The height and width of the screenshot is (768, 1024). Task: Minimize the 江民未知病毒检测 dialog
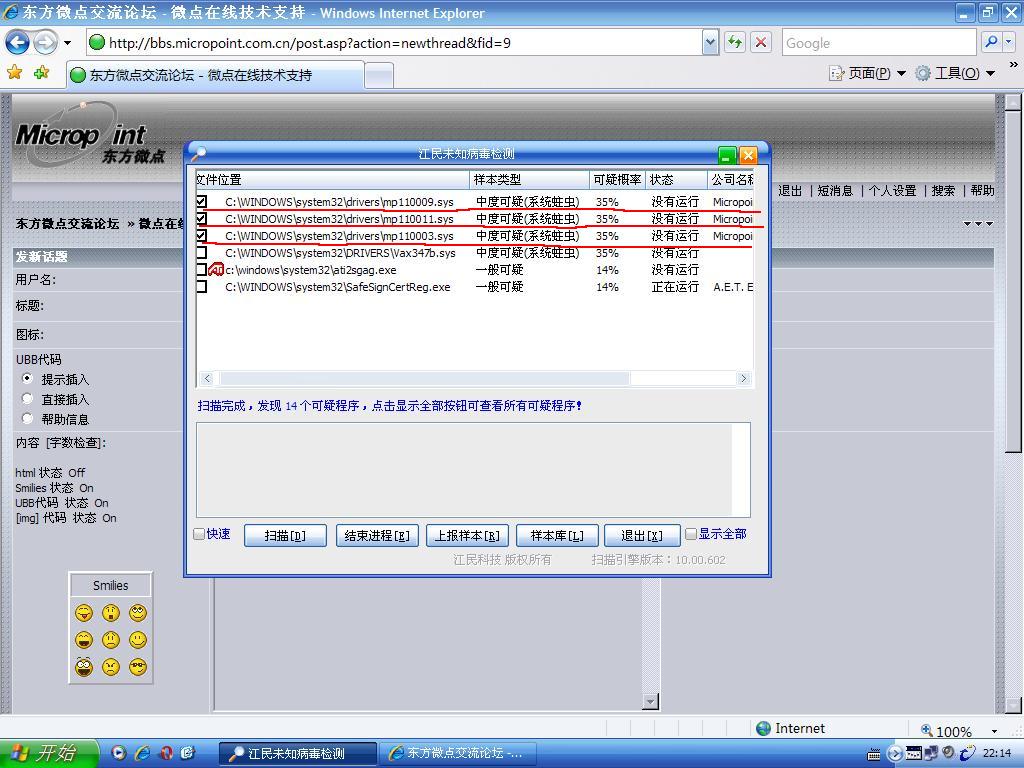(x=727, y=155)
